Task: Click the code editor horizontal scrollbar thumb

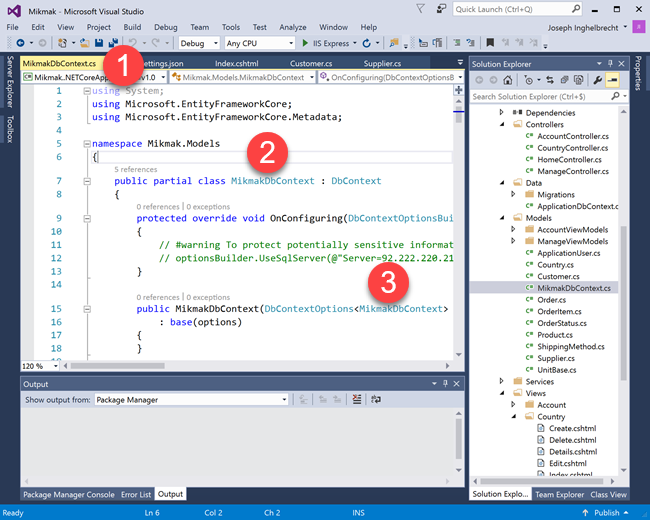Action: pyautogui.click(x=117, y=366)
